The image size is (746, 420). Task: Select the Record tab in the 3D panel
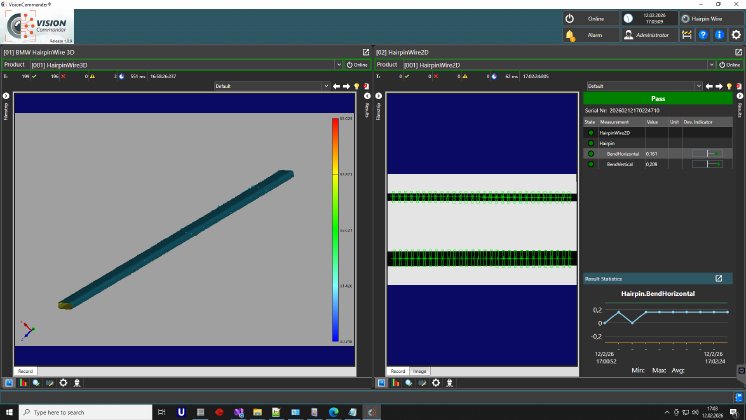tap(25, 371)
